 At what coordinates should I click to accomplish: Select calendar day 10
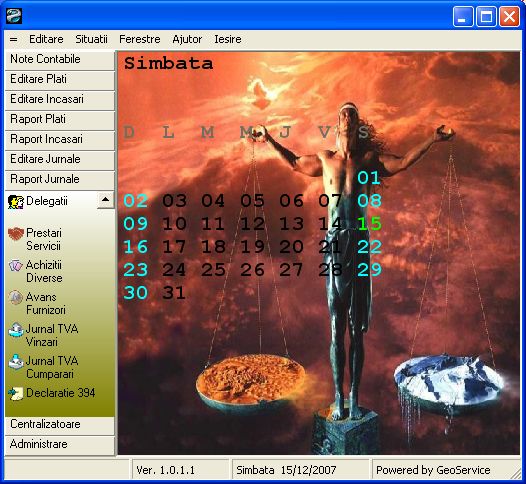174,224
